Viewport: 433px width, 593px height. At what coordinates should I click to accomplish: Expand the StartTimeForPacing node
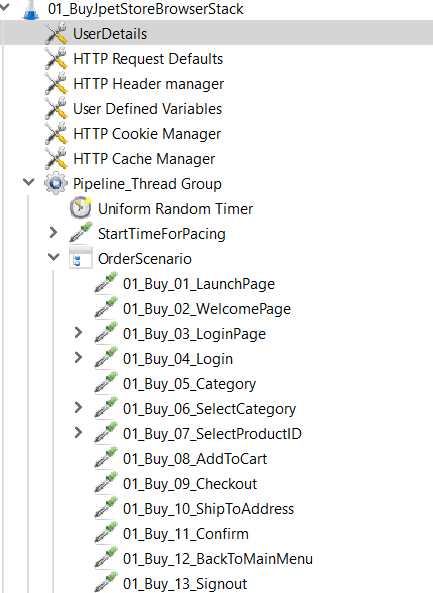click(53, 233)
